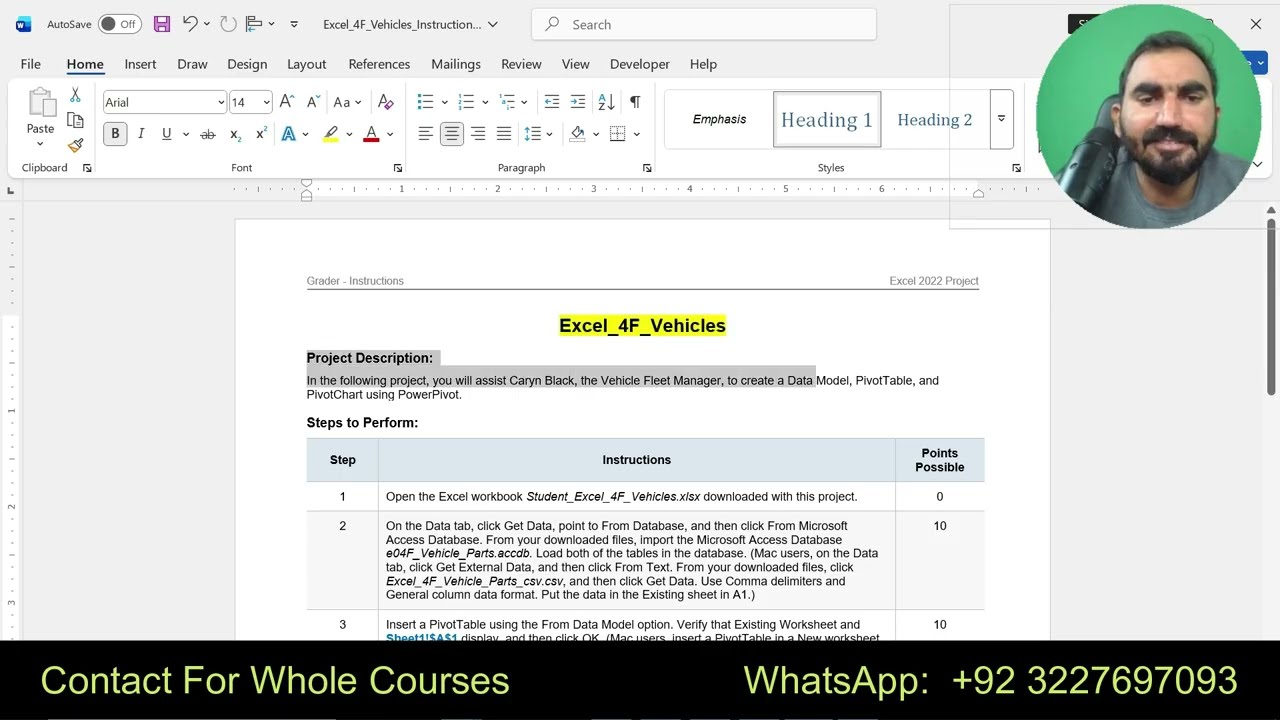The height and width of the screenshot is (720, 1280).
Task: Expand the Paste options arrow
Action: point(40,144)
